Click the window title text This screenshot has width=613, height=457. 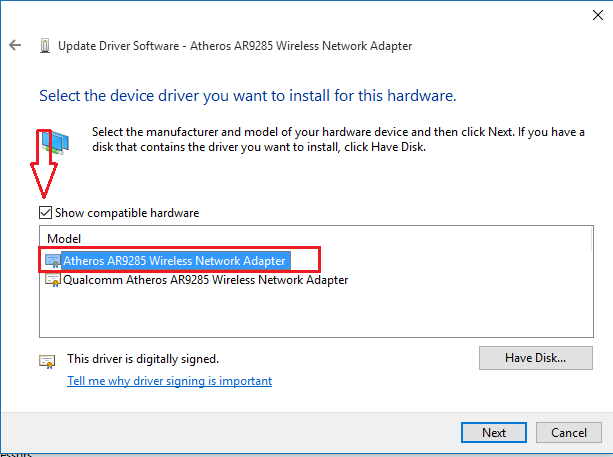[235, 46]
